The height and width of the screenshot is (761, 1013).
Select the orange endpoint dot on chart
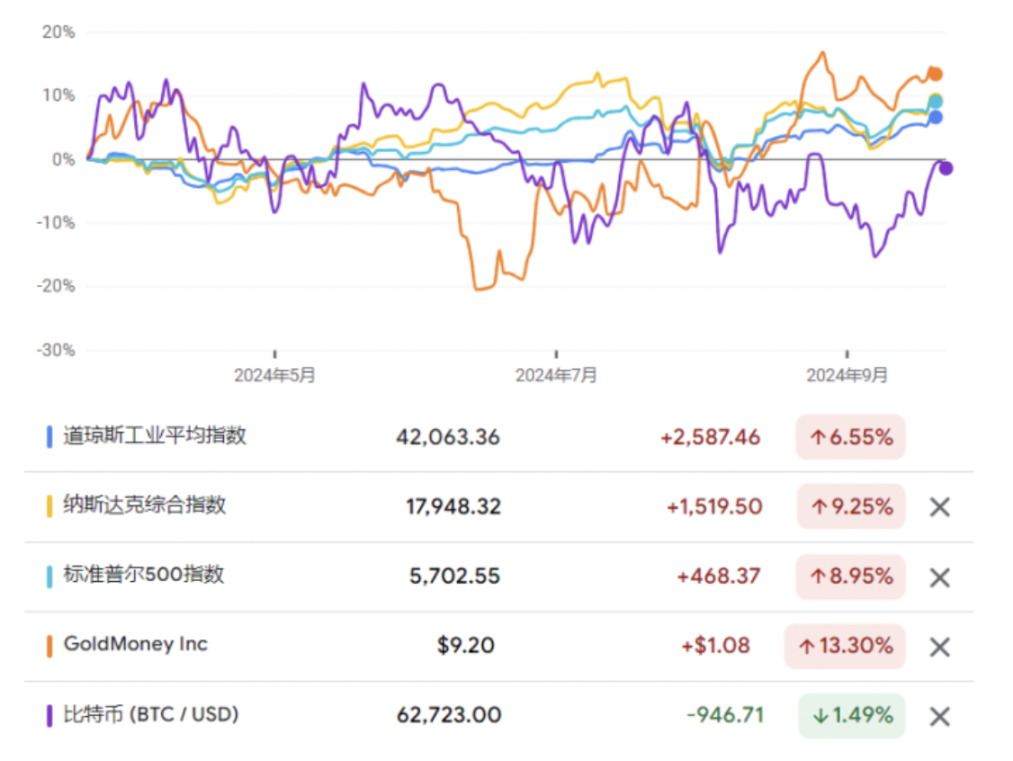936,74
